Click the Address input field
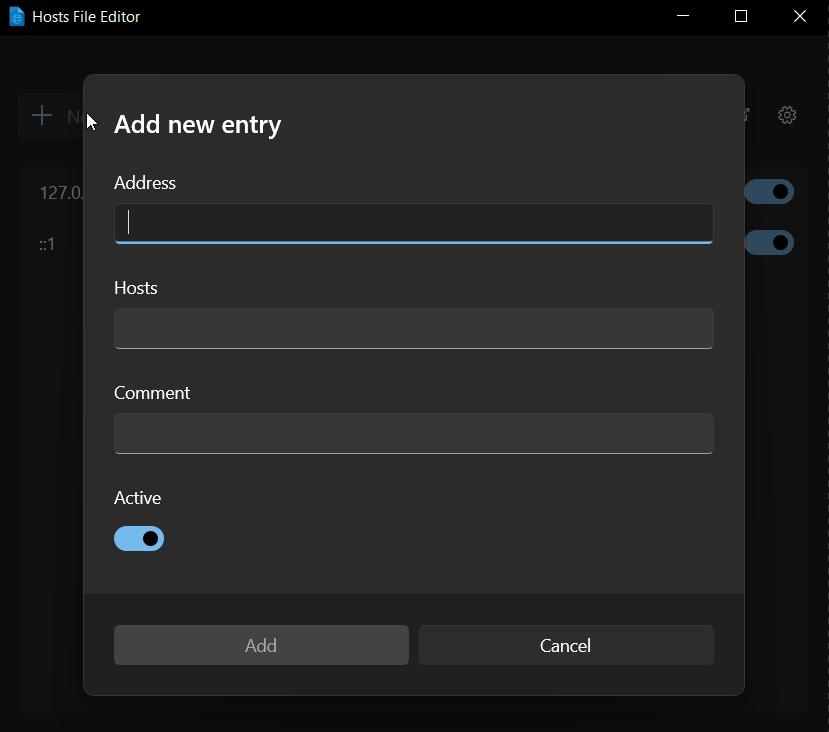The width and height of the screenshot is (829, 732). click(413, 223)
